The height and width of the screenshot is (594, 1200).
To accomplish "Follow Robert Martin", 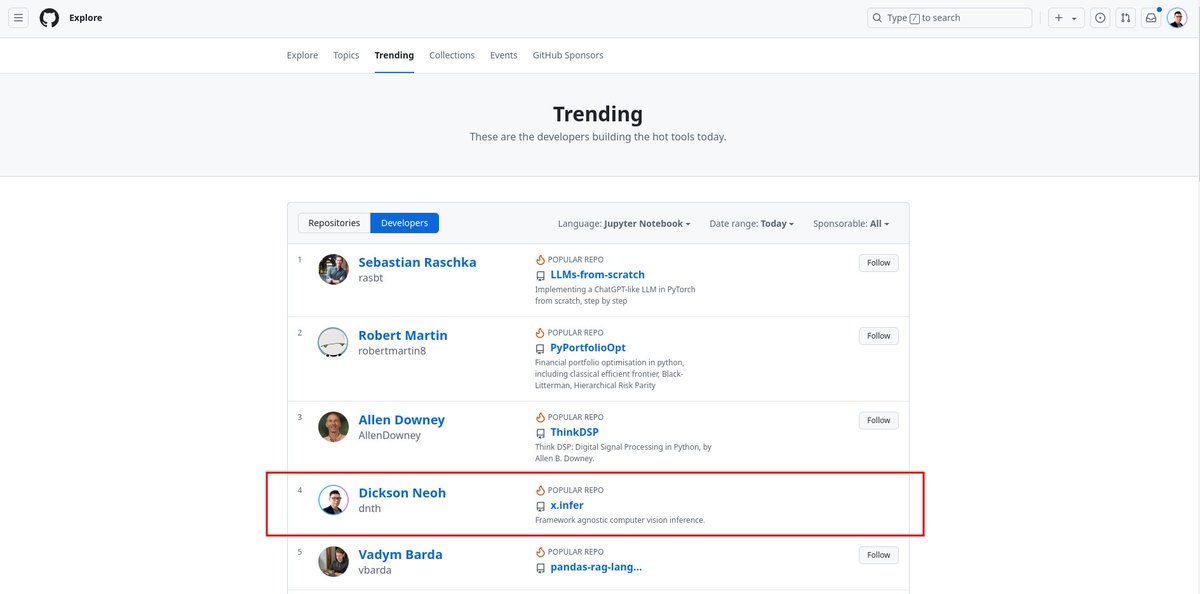I will [x=878, y=336].
